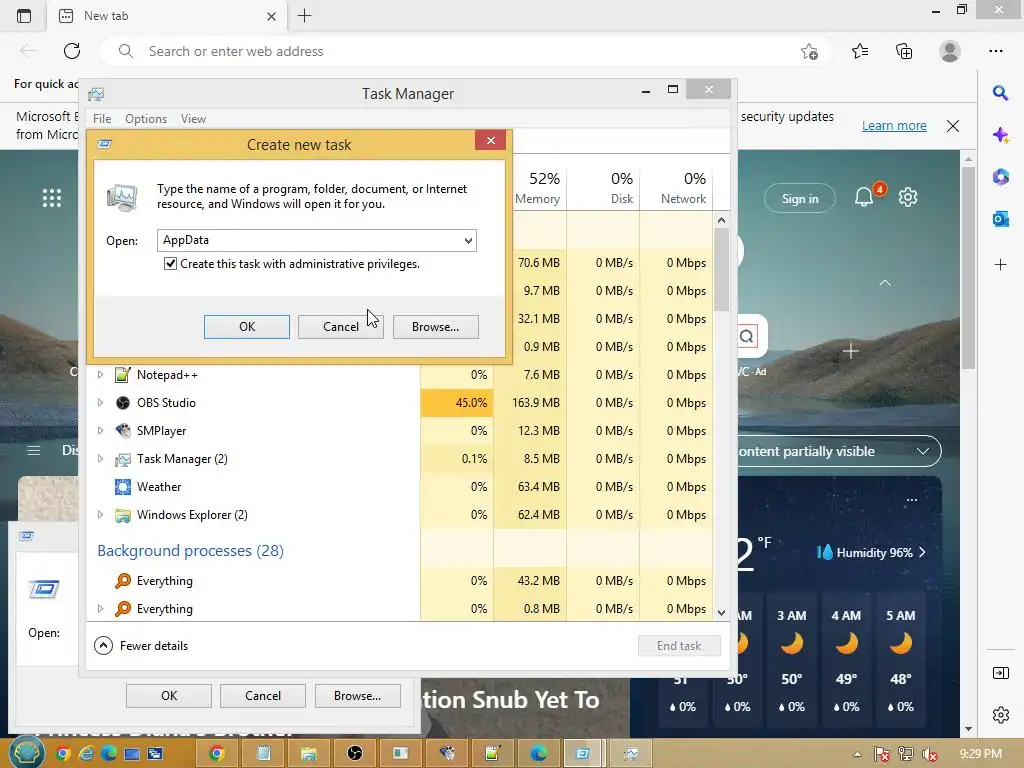Open the app launcher grid icon
The image size is (1024, 768).
point(52,198)
